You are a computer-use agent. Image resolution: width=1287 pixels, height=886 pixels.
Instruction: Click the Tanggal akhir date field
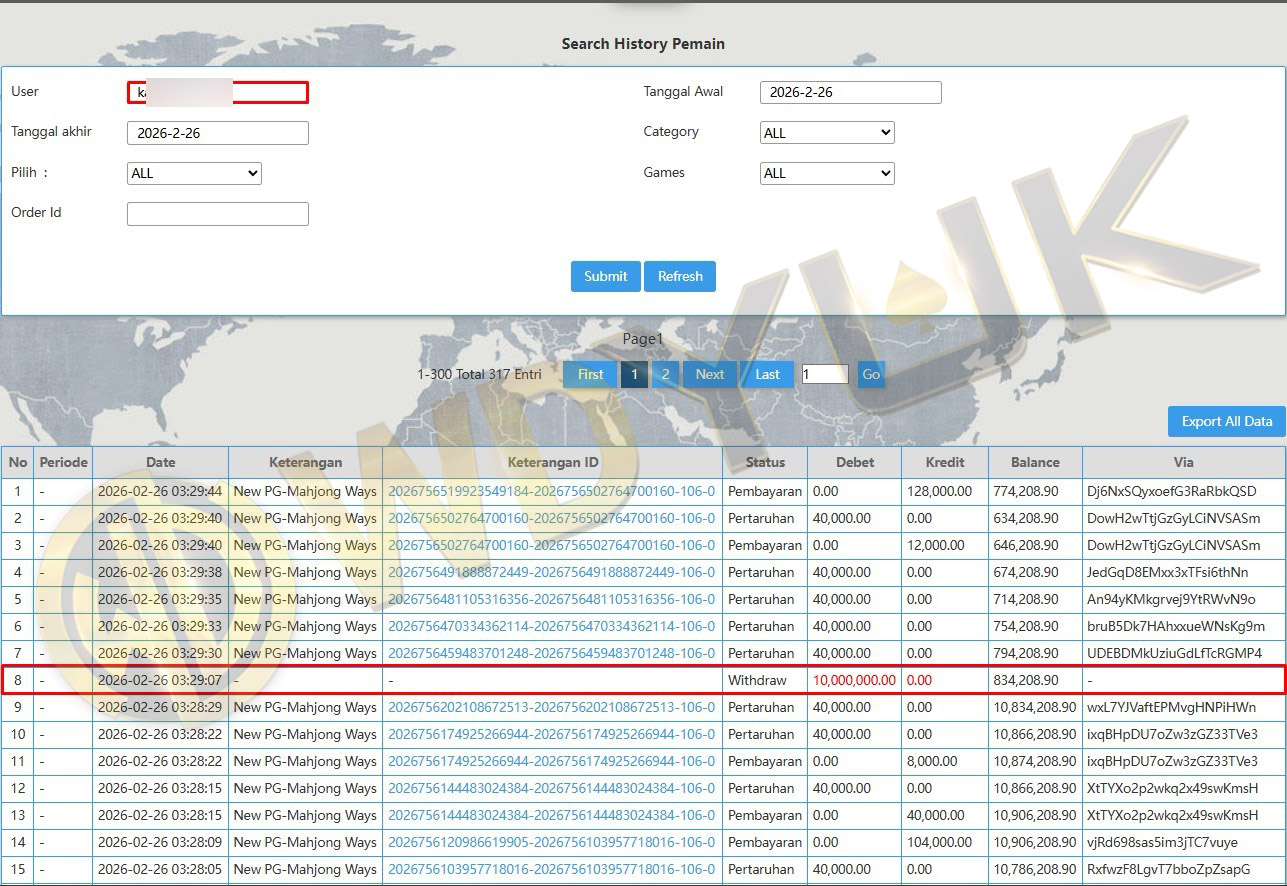(x=218, y=133)
